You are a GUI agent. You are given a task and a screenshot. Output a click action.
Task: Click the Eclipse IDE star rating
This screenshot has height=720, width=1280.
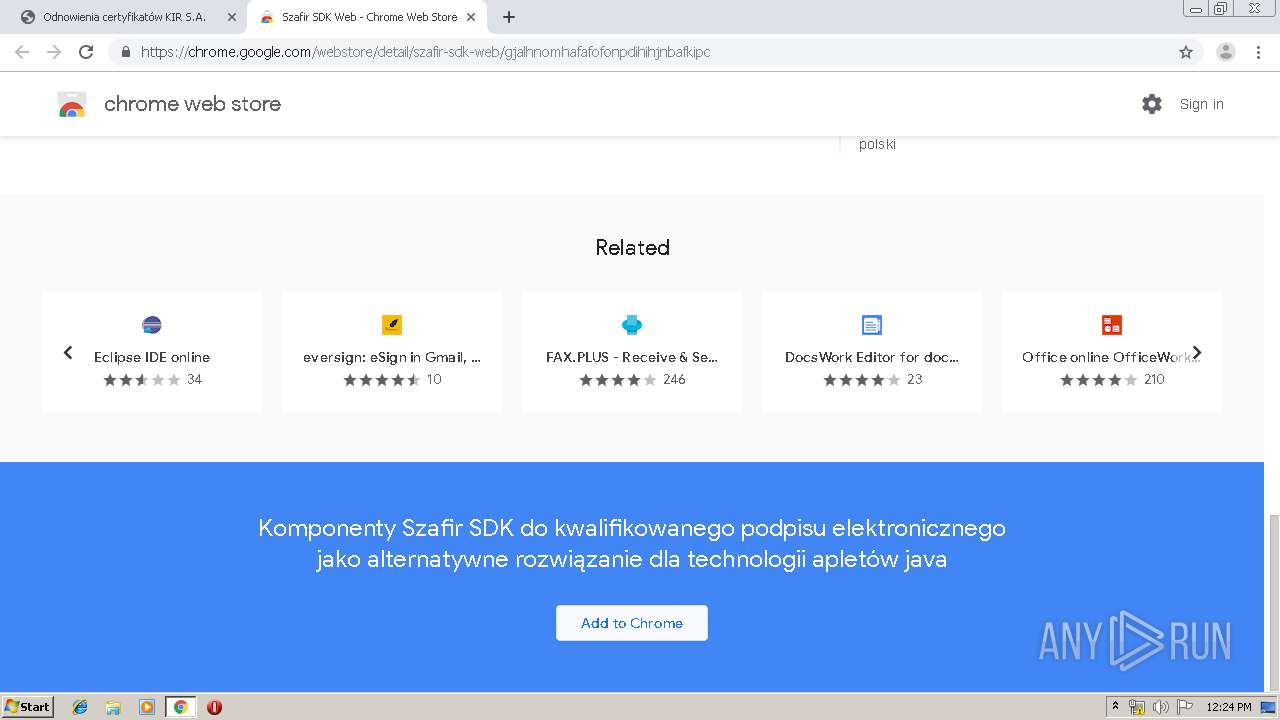pyautogui.click(x=143, y=380)
